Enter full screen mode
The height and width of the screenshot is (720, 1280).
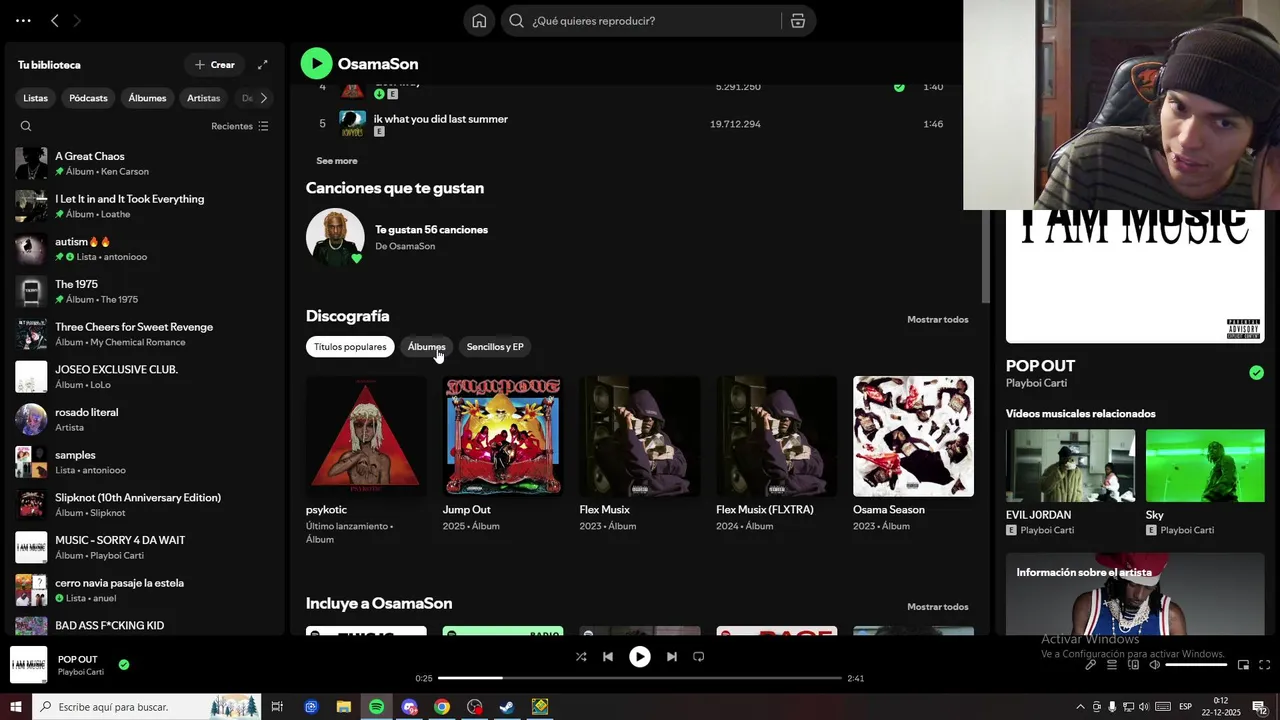[x=1264, y=665]
